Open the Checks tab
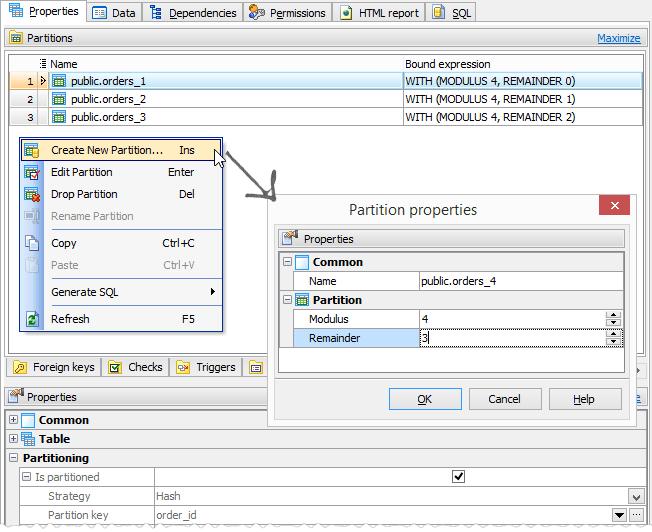 136,367
